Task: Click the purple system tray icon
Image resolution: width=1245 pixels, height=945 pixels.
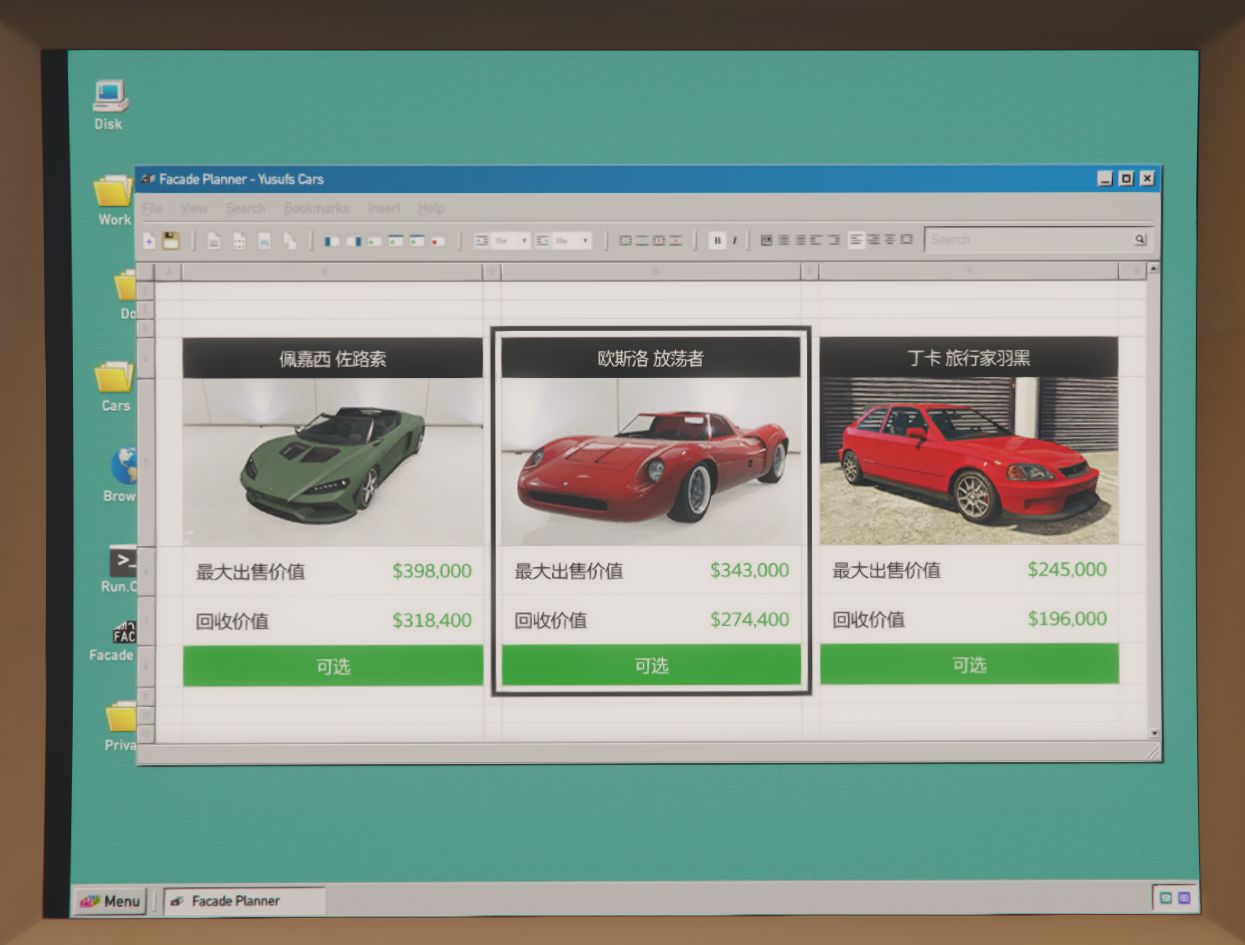Action: (1184, 898)
